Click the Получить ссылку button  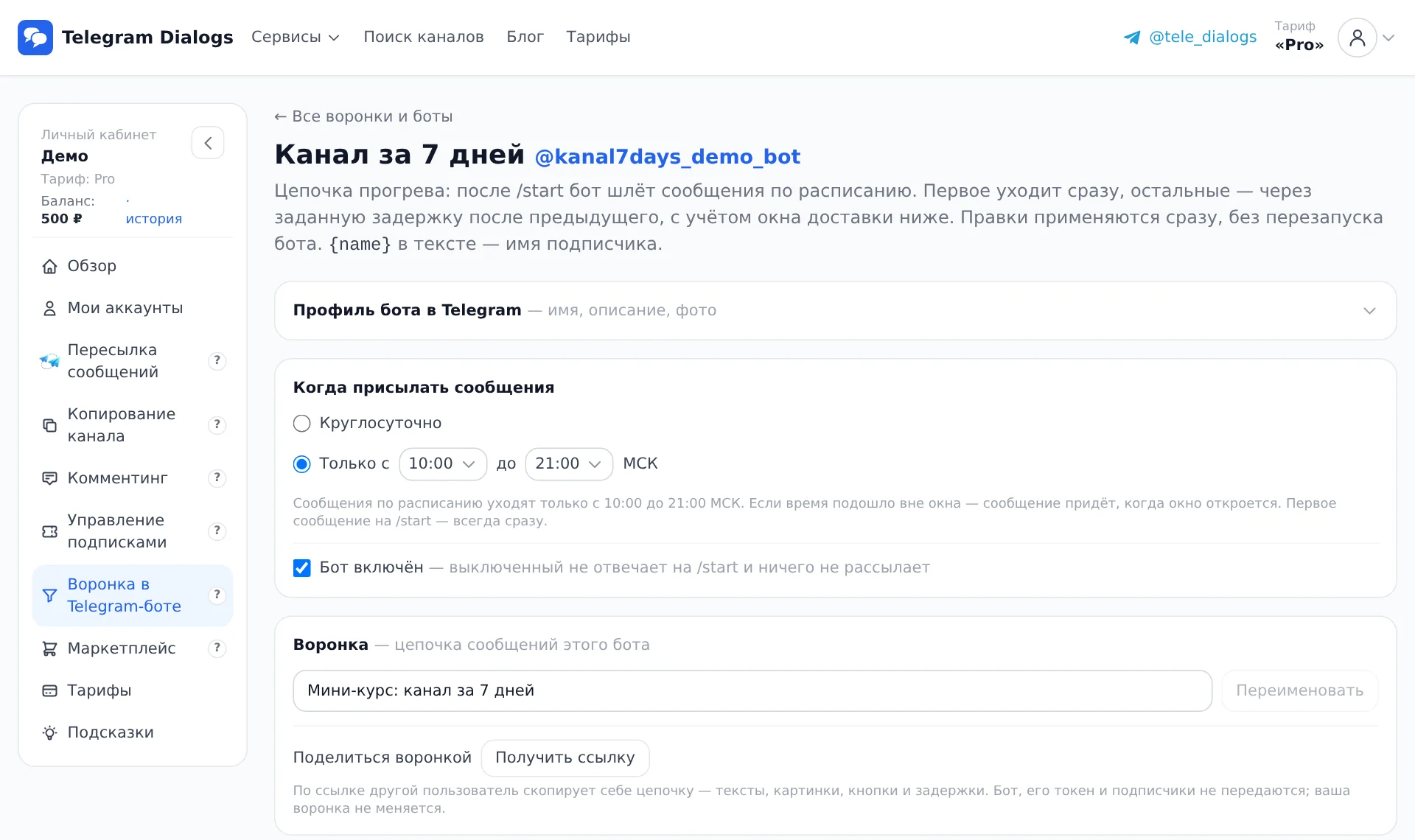pos(565,757)
